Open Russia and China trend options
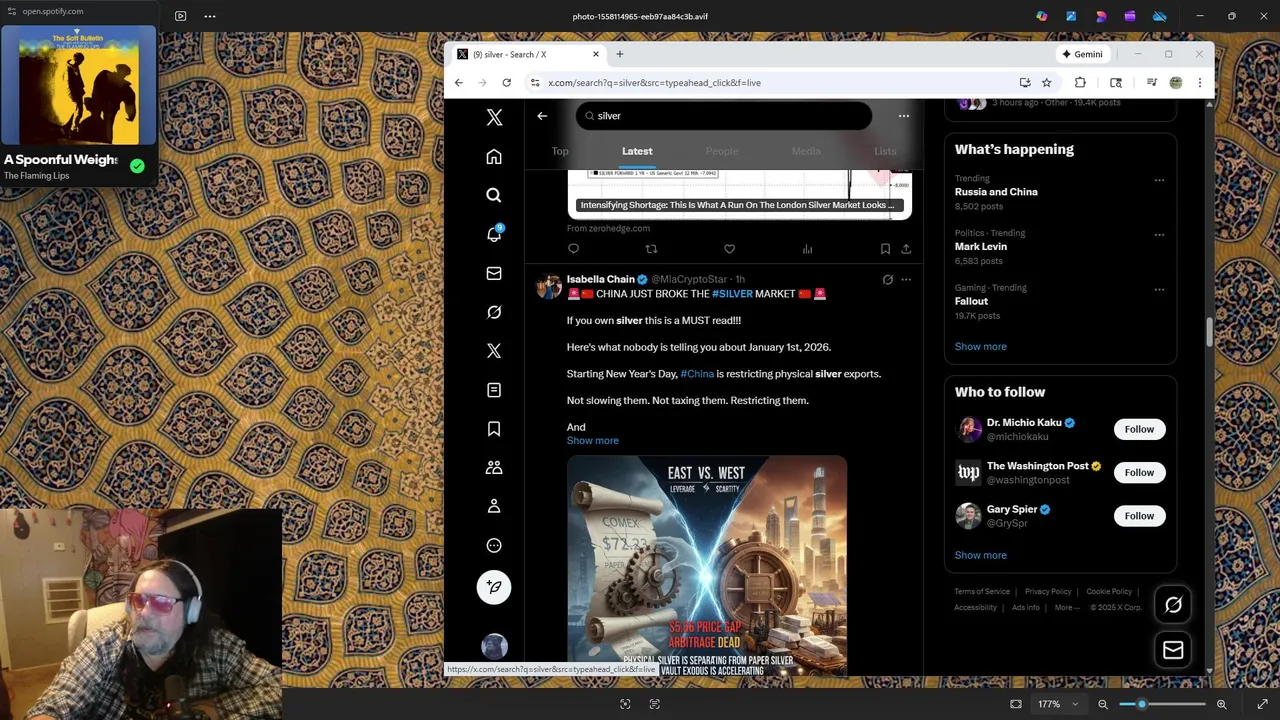The width and height of the screenshot is (1280, 720). coord(1159,181)
